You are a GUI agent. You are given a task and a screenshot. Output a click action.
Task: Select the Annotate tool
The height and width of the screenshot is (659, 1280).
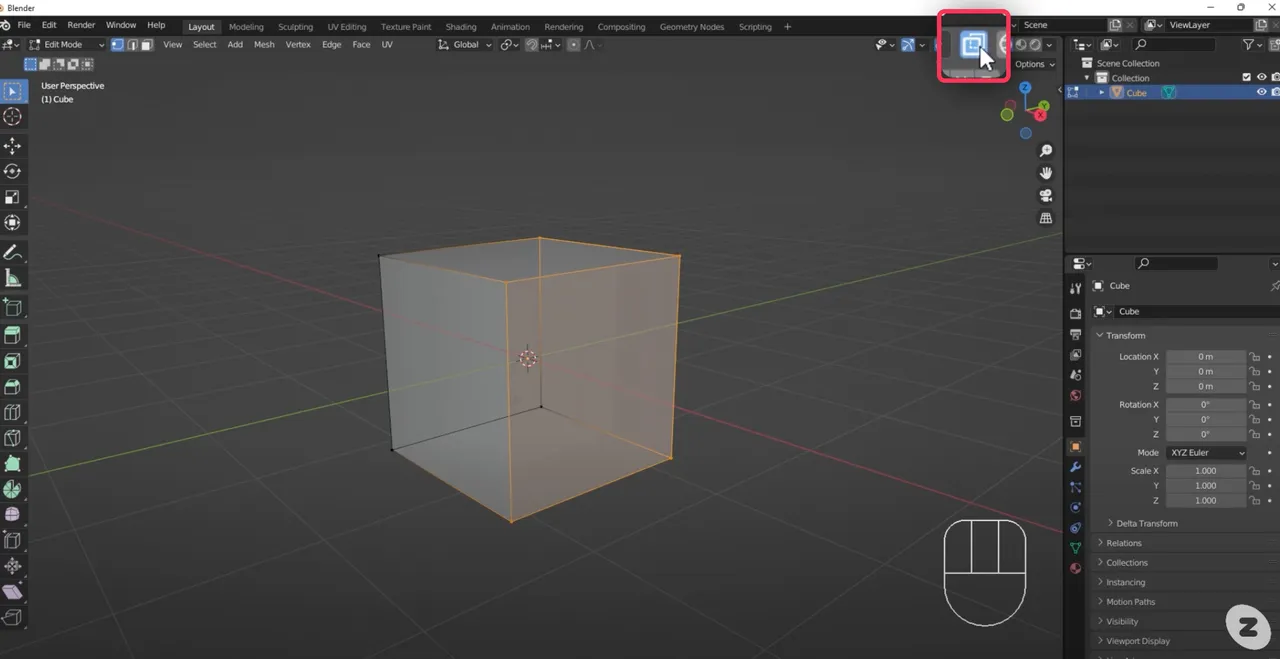(13, 252)
